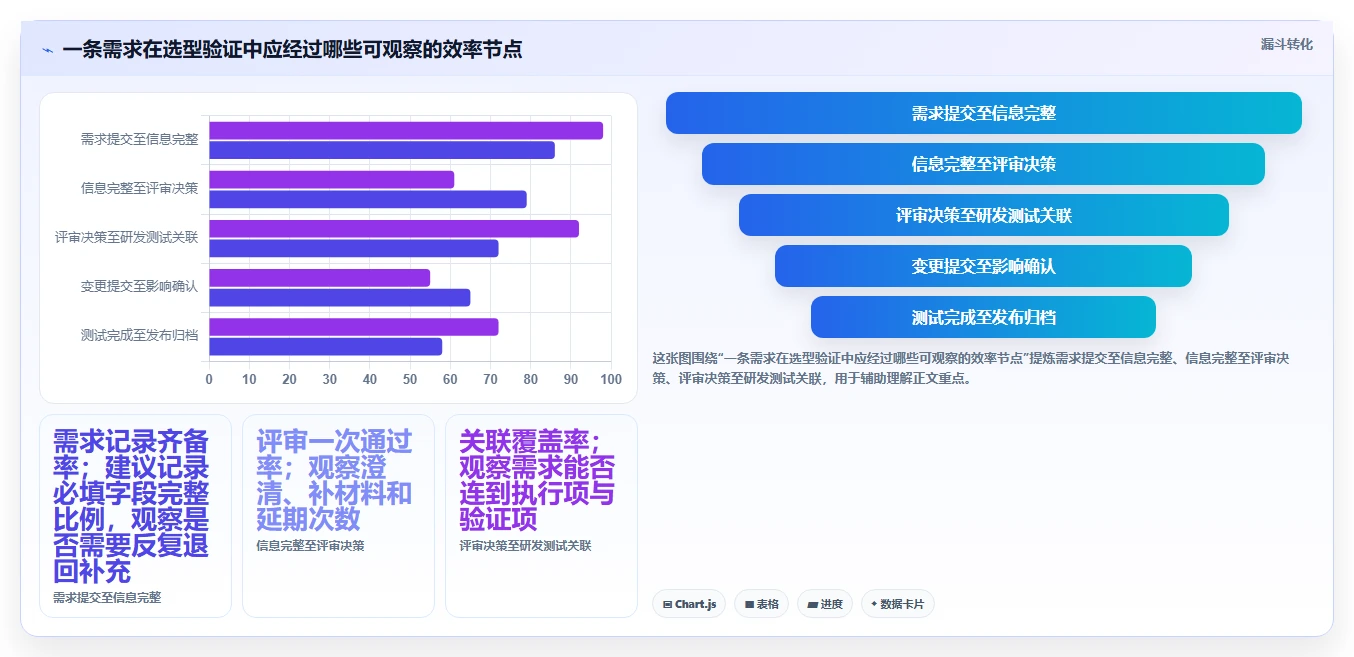
Task: Click the blue bar for 评审决策至研发测试关联
Action: click(x=354, y=248)
